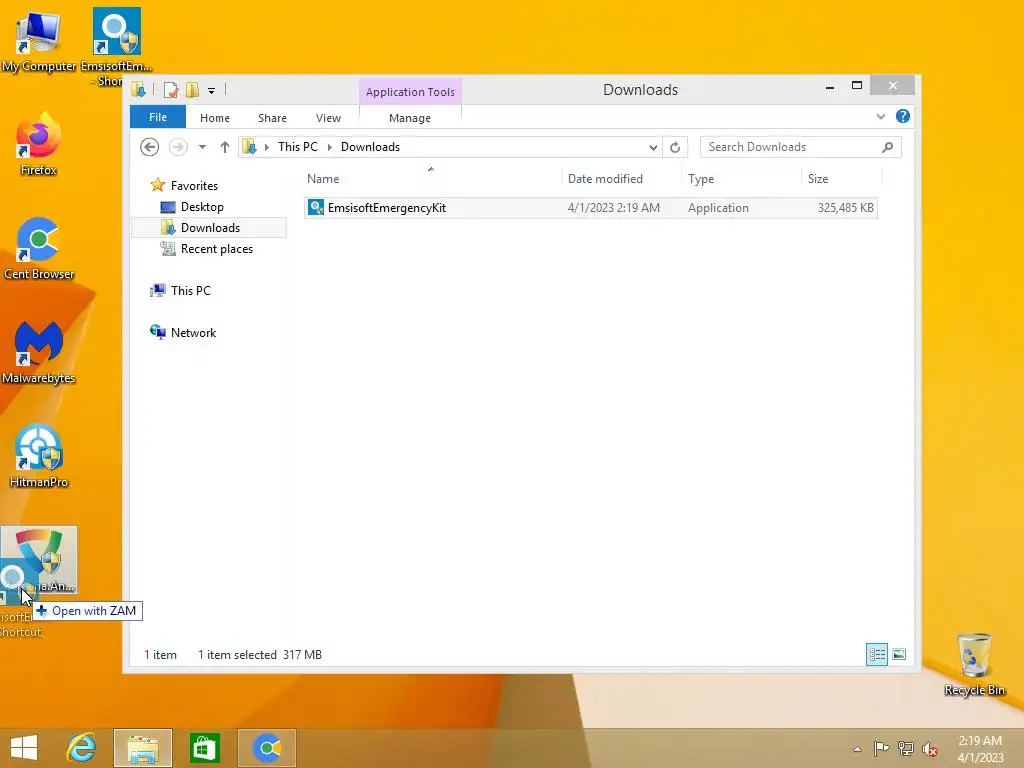The height and width of the screenshot is (768, 1024).
Task: Expand the address bar history dropdown
Action: pos(652,147)
